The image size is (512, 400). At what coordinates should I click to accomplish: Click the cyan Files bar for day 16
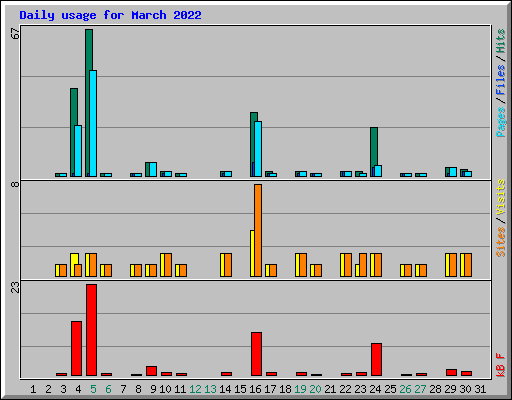click(x=258, y=149)
